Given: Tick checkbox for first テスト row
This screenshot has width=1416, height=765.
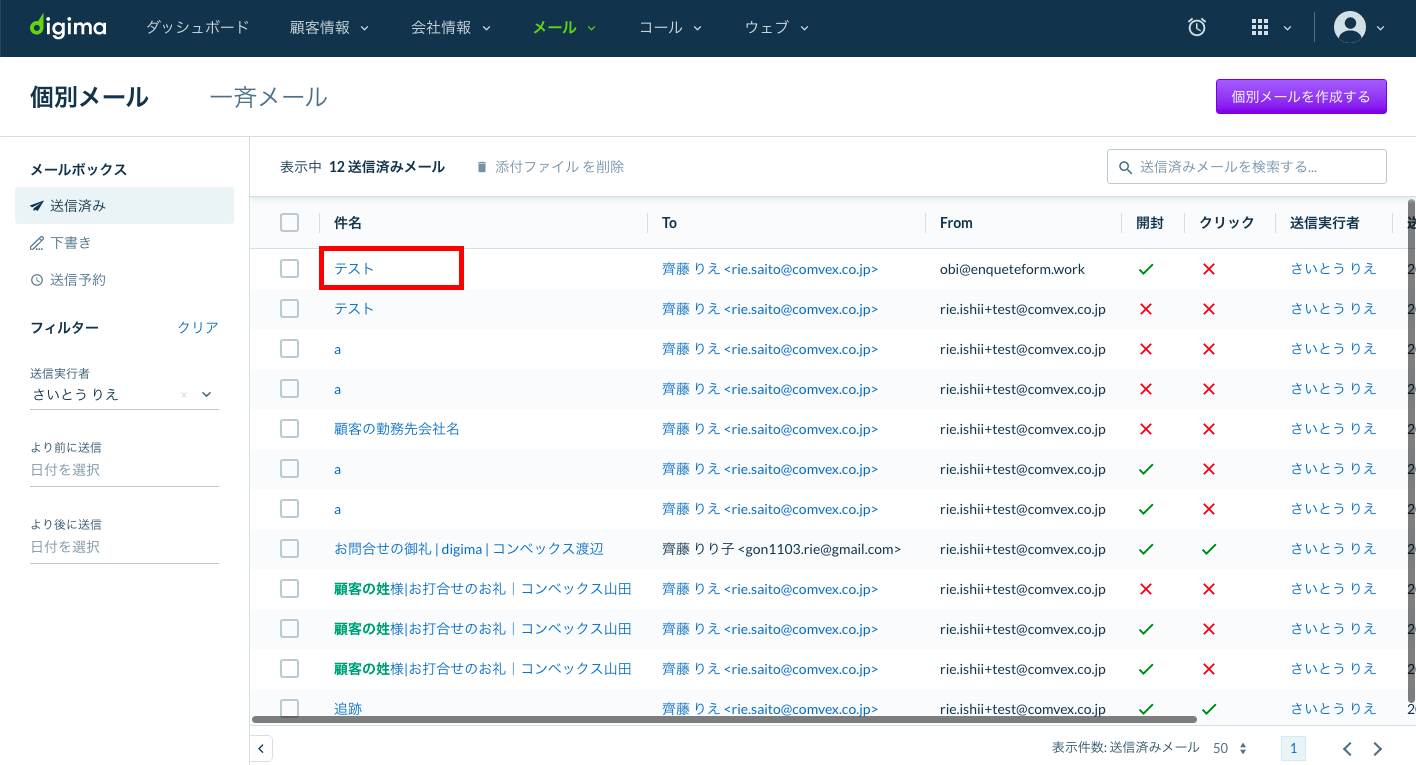Looking at the screenshot, I should tap(290, 268).
